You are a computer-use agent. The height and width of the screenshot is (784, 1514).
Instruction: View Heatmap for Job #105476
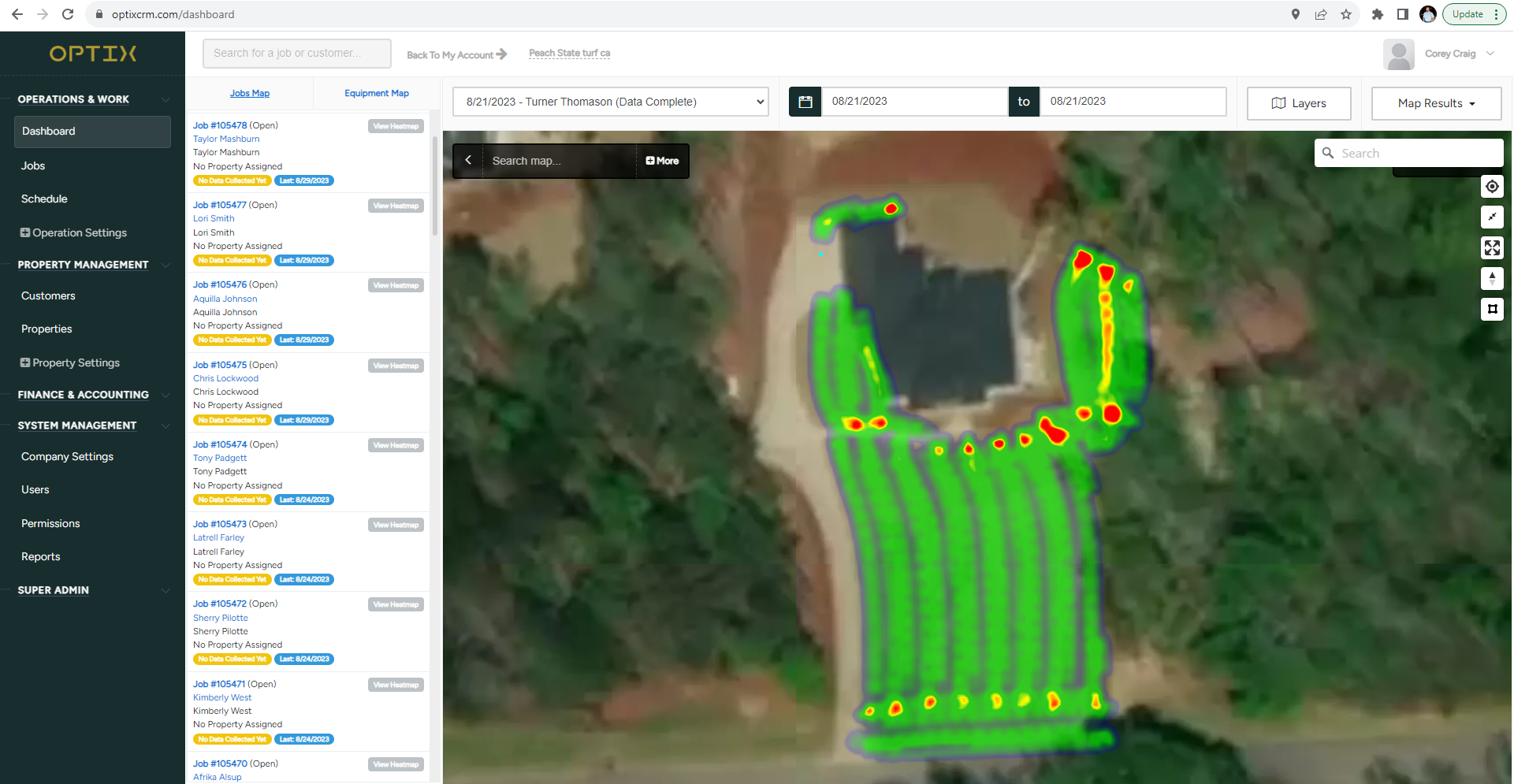(396, 285)
